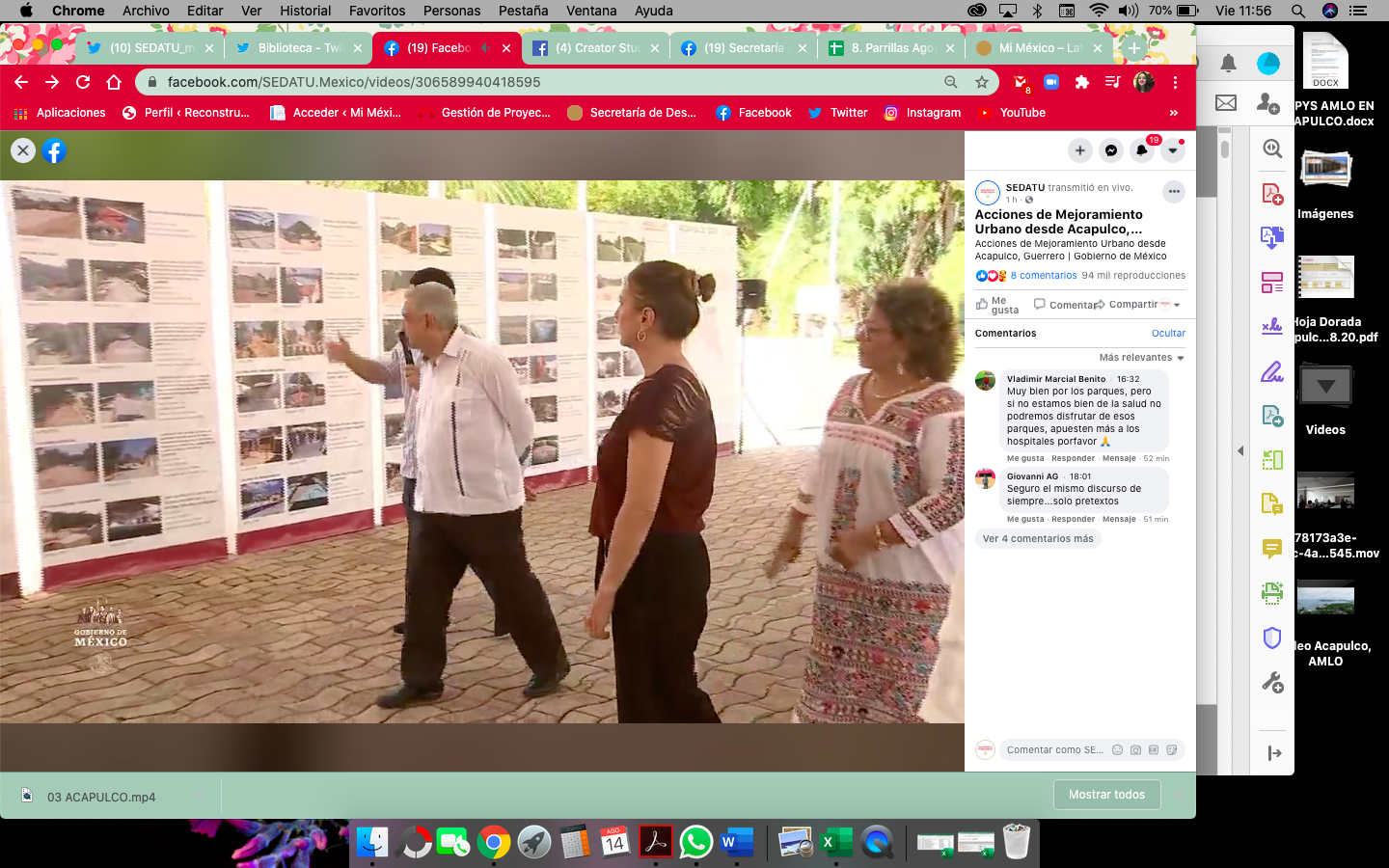Open the Gmail extension icon
Viewport: 1389px width, 868px height.
click(x=1021, y=82)
